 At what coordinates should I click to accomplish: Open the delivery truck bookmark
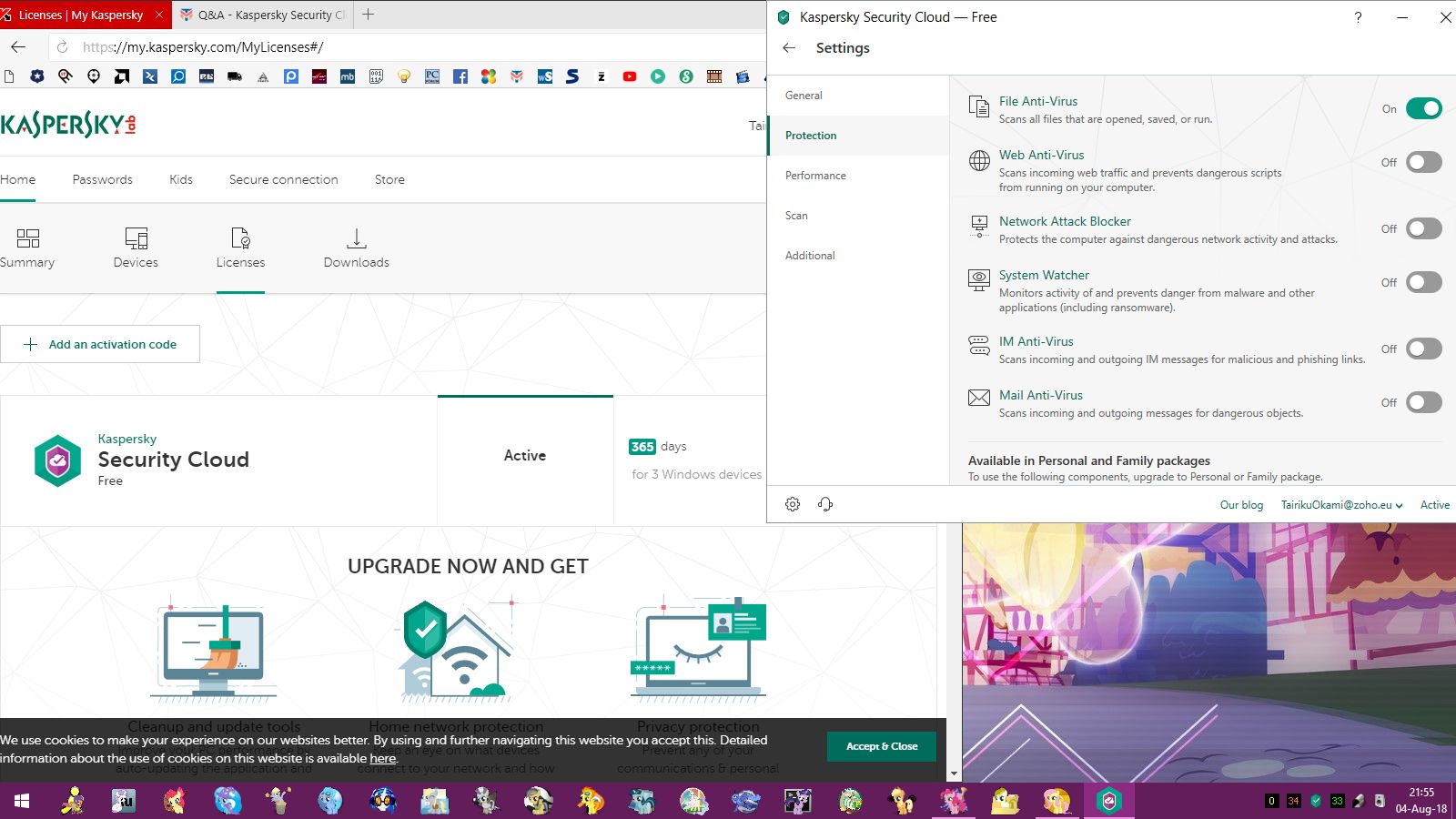click(x=235, y=77)
